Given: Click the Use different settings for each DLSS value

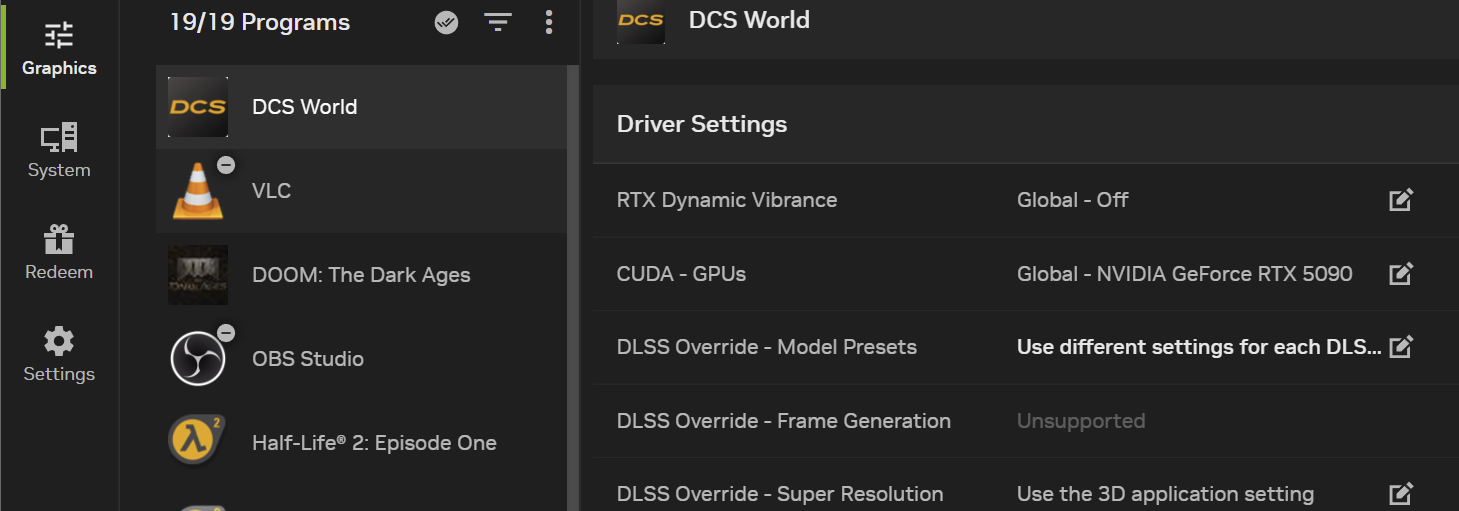Looking at the screenshot, I should pos(1199,347).
